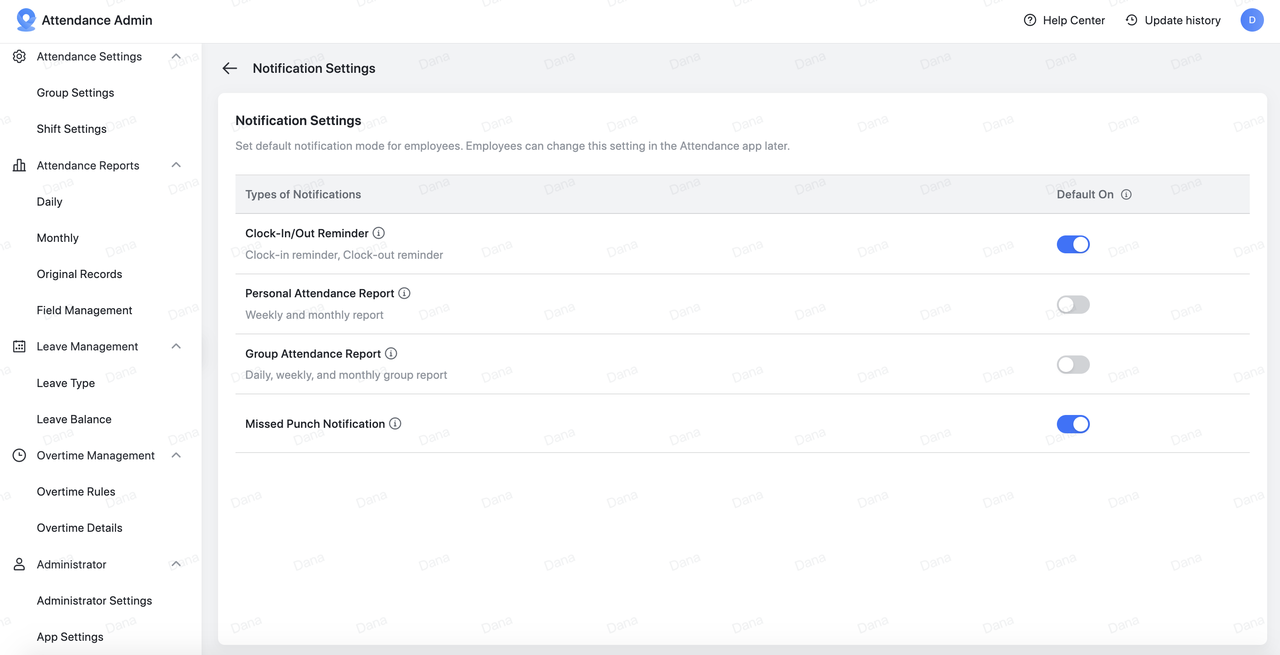Screen dimensions: 1280x655
Task: Collapse the Attendance Settings section
Action: click(x=176, y=57)
